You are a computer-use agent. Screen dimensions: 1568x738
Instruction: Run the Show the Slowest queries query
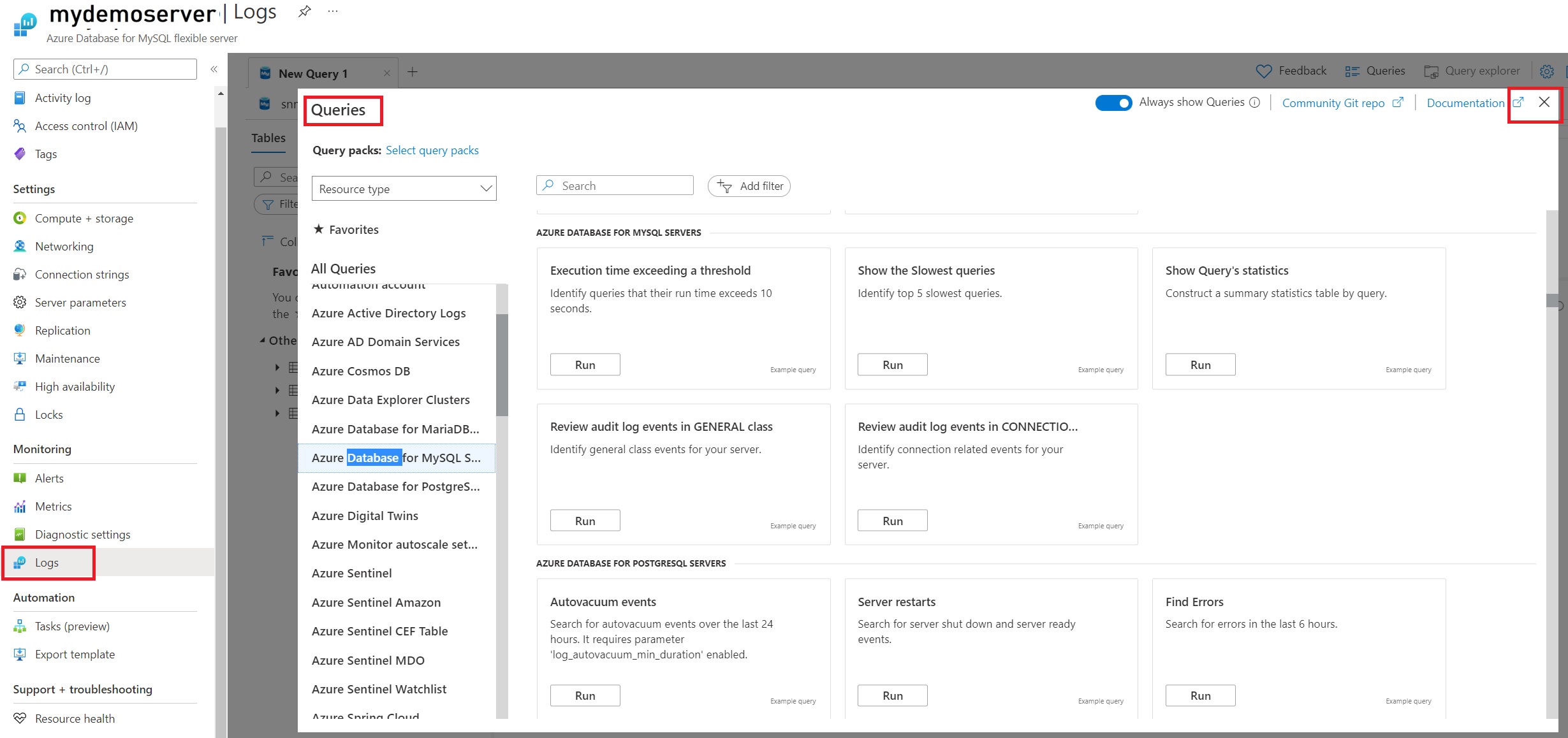click(892, 364)
